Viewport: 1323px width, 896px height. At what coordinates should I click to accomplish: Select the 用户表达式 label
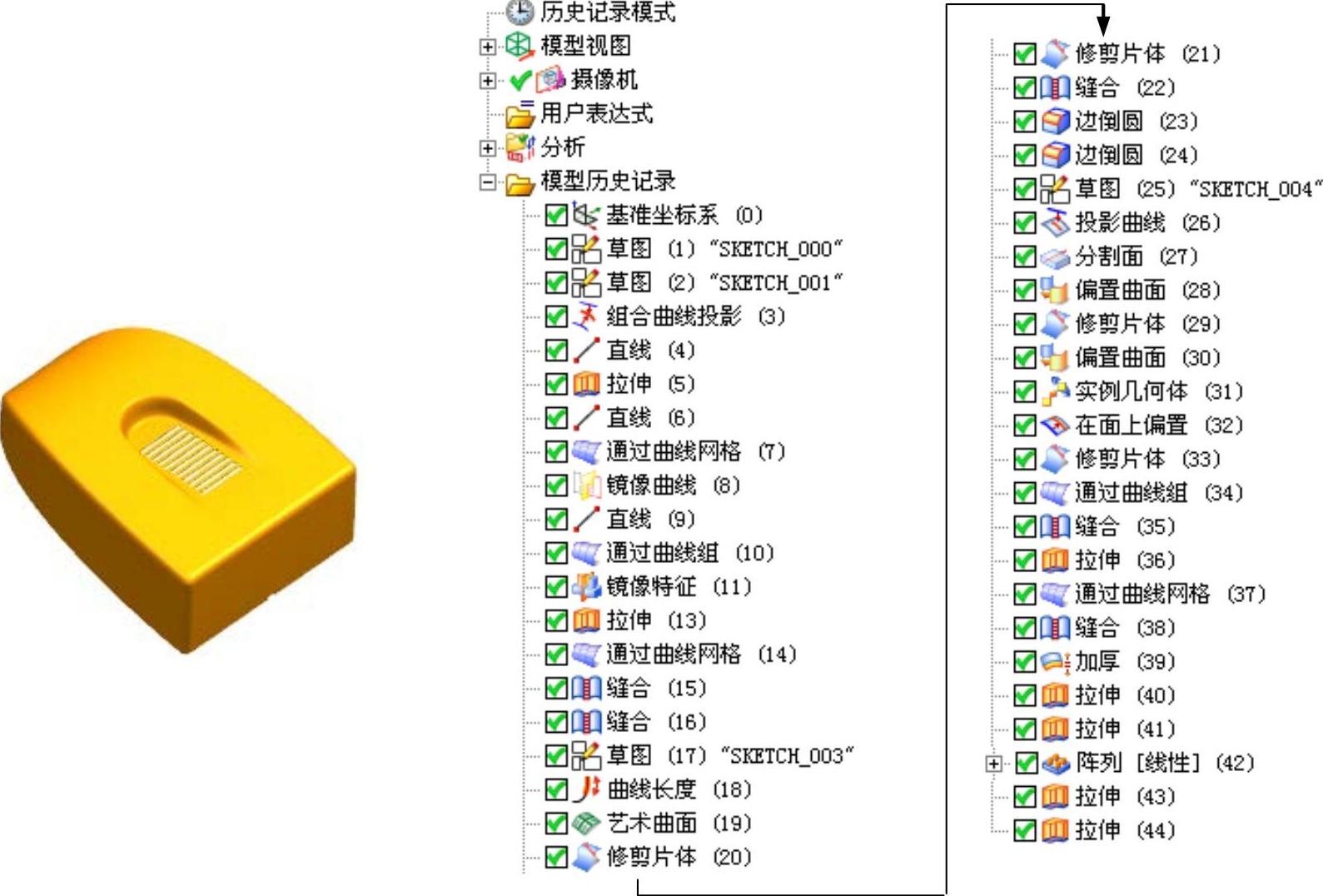[596, 113]
